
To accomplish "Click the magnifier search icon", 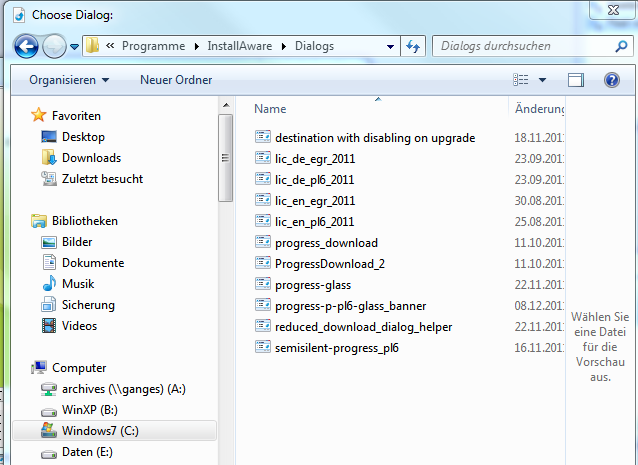I will [x=621, y=46].
